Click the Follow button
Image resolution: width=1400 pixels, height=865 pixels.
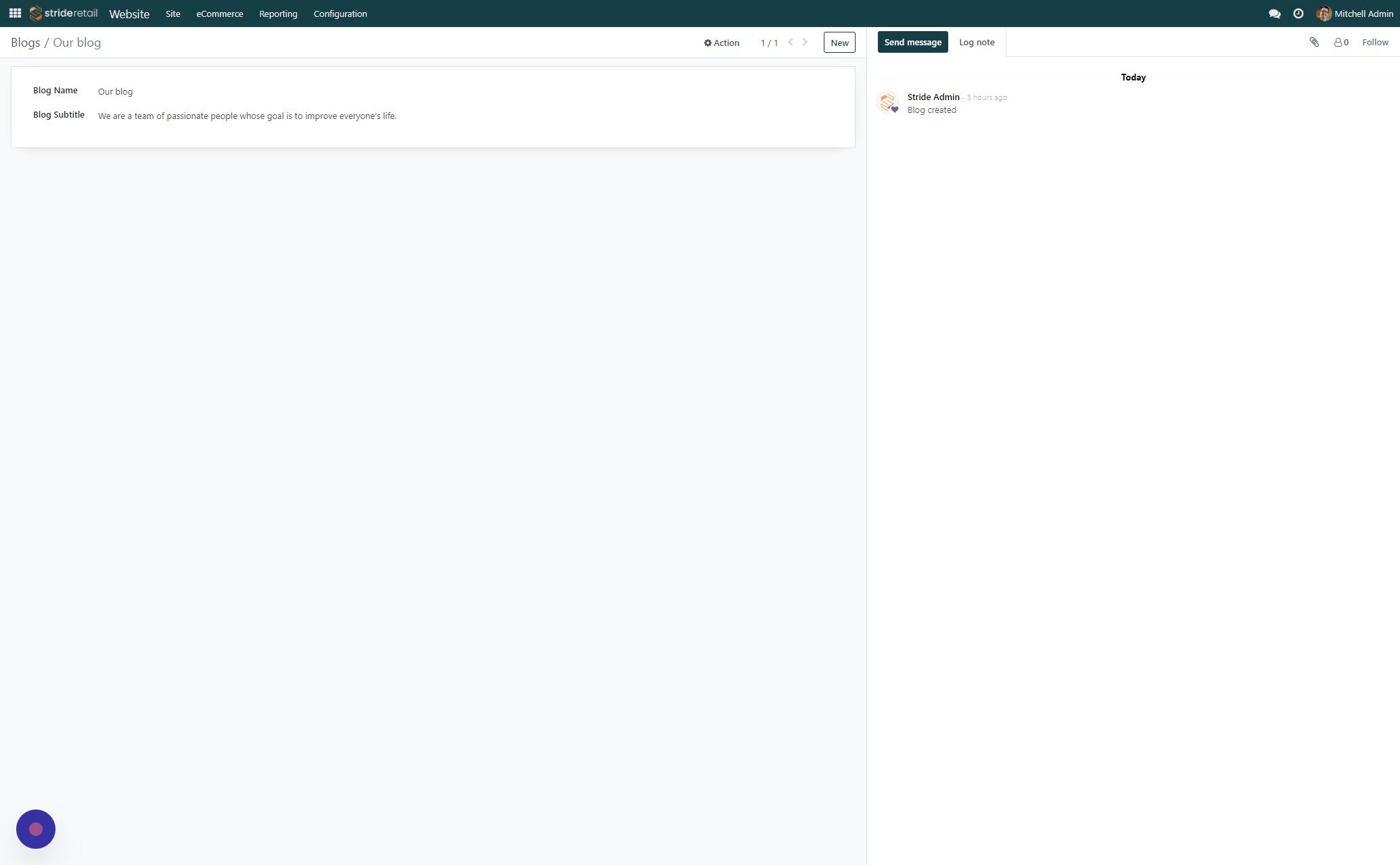[1375, 42]
